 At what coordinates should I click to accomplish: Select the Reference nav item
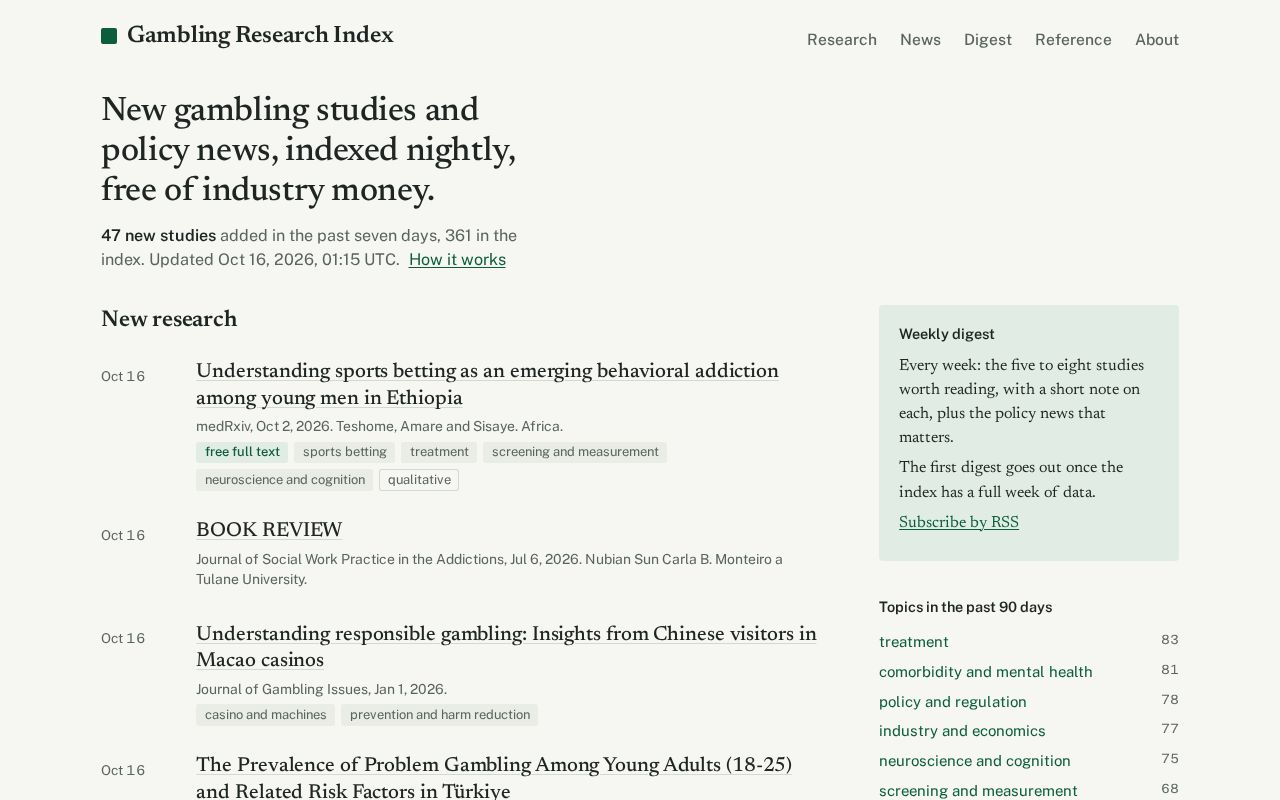1073,40
